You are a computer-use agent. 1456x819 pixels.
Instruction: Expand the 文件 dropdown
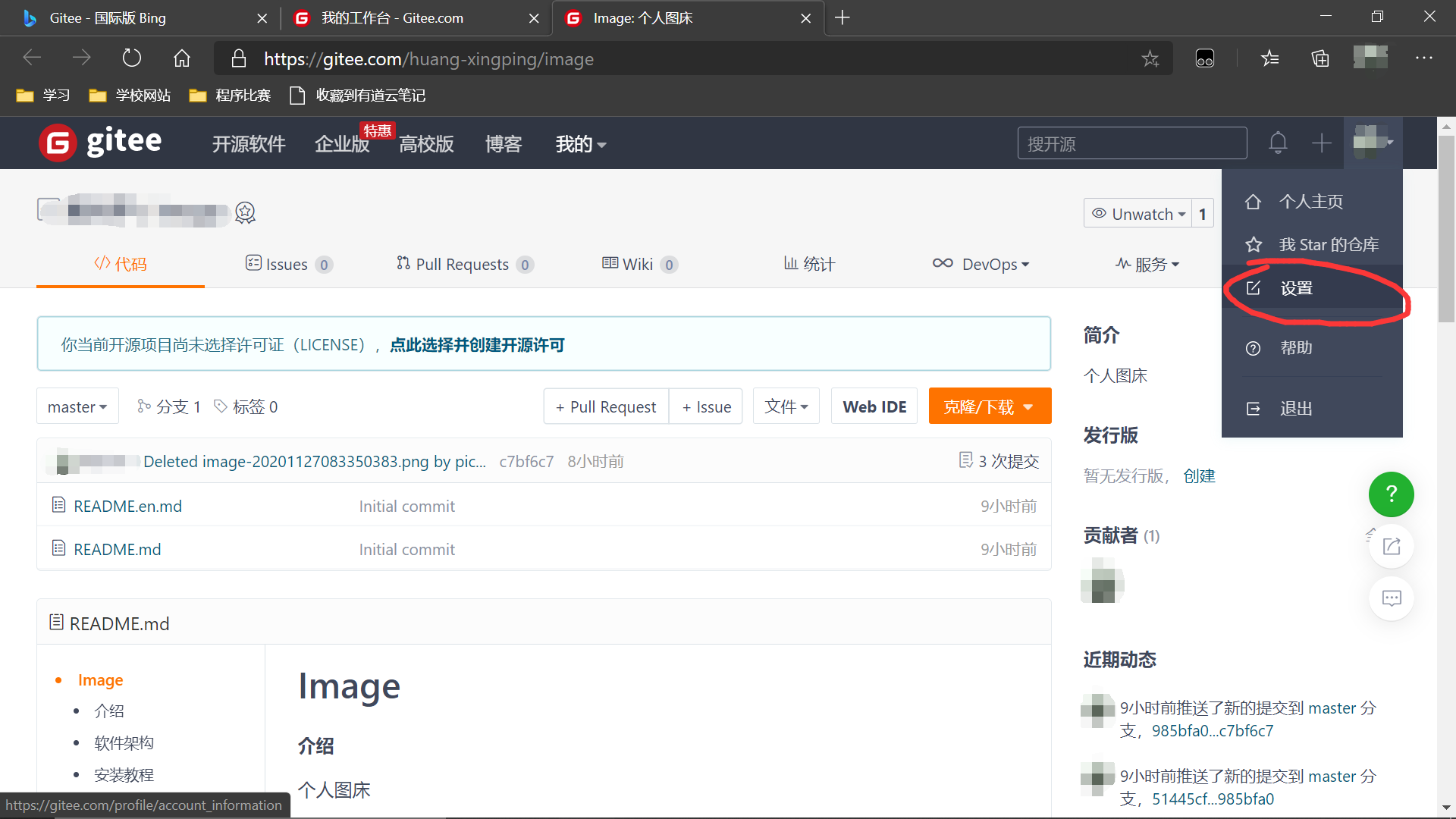point(786,406)
